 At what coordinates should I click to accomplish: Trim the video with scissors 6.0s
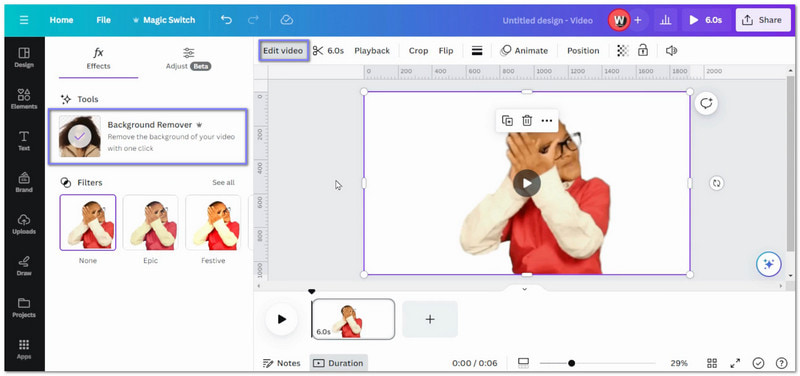coord(328,51)
